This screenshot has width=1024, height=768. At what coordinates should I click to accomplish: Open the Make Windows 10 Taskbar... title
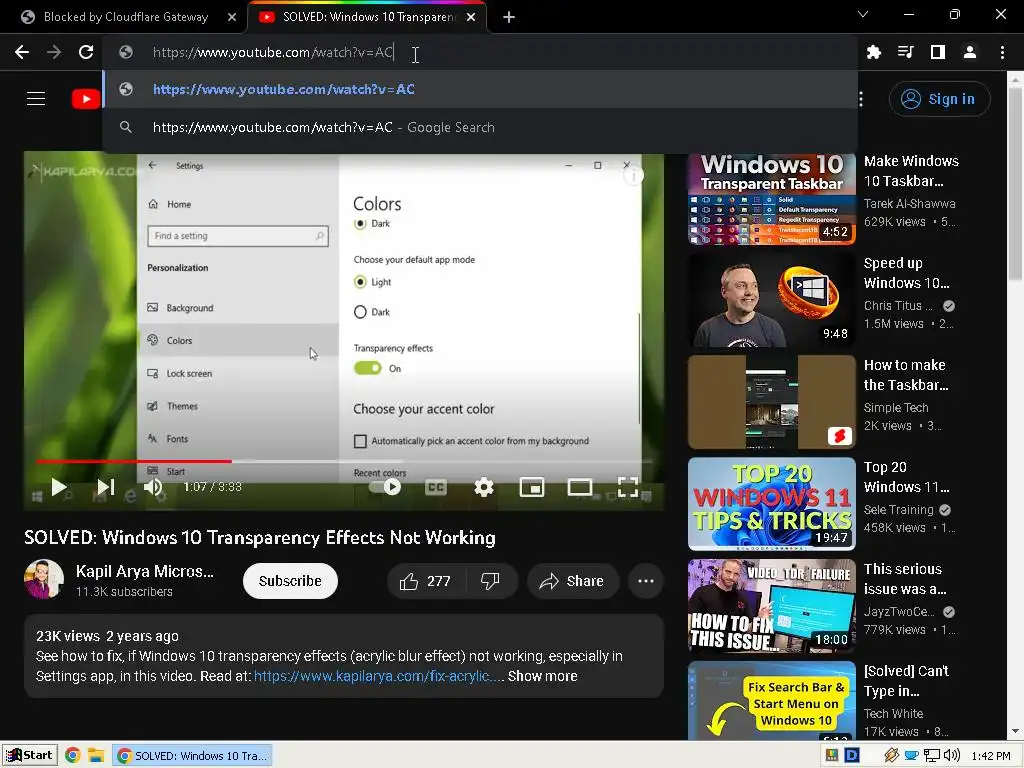point(911,171)
